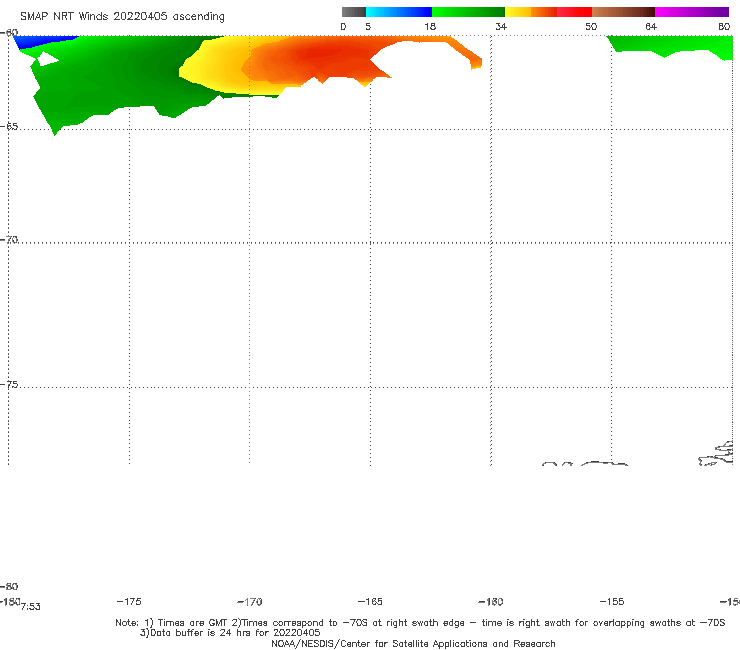Screen dimensions: 740x650
Task: Click the latitude label "-70"
Action: tap(9, 240)
